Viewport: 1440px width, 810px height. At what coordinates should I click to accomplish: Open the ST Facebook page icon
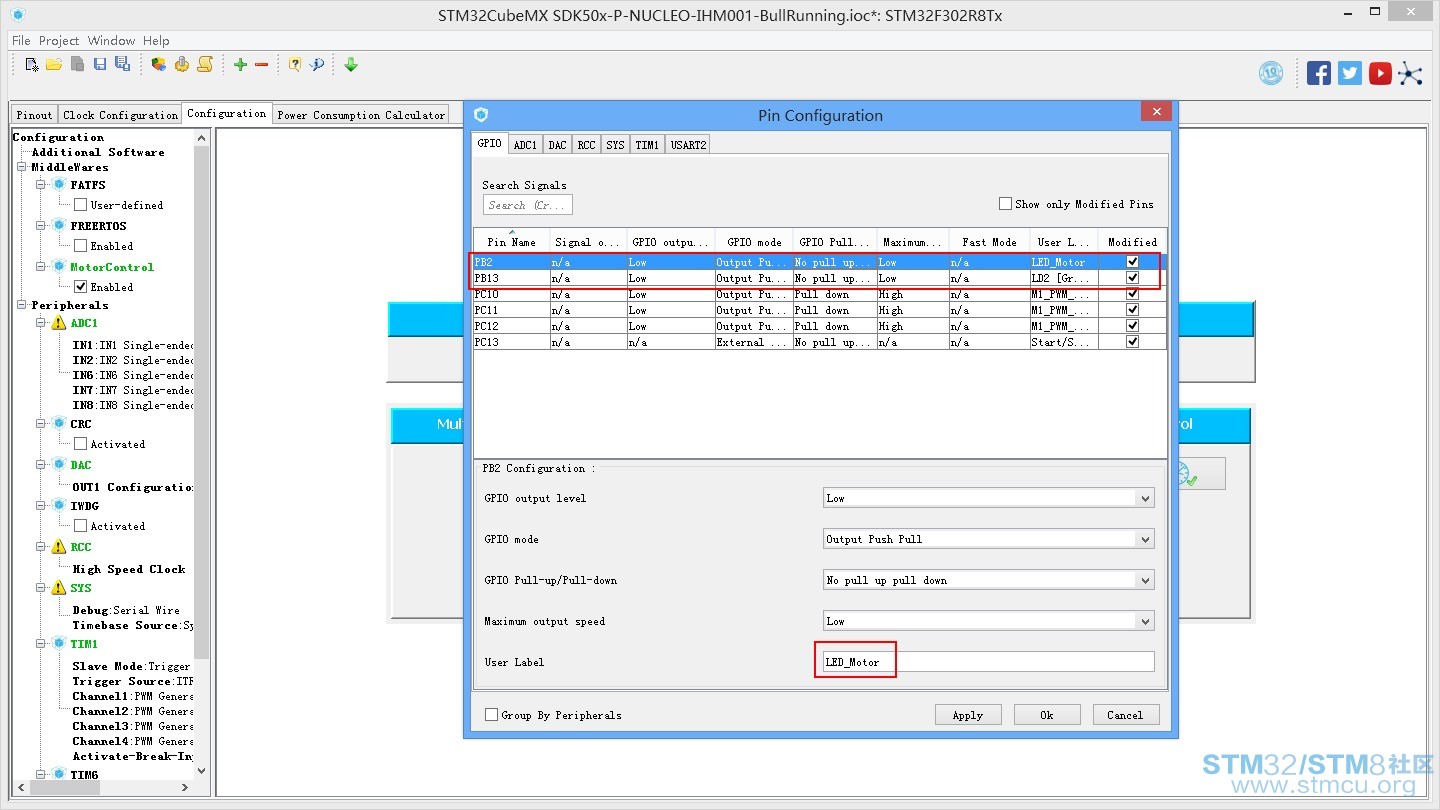coord(1319,73)
